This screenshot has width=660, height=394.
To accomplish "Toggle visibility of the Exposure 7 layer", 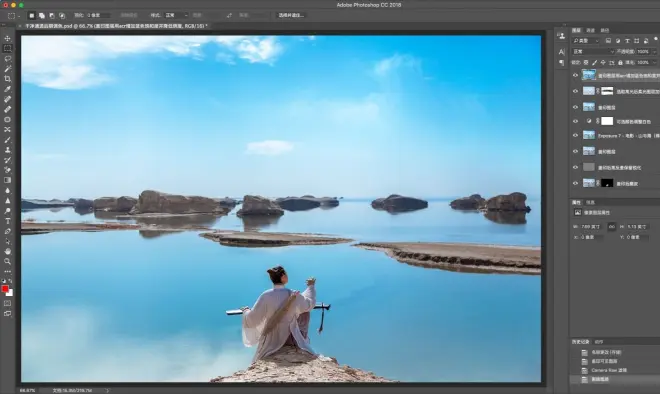I will [575, 136].
